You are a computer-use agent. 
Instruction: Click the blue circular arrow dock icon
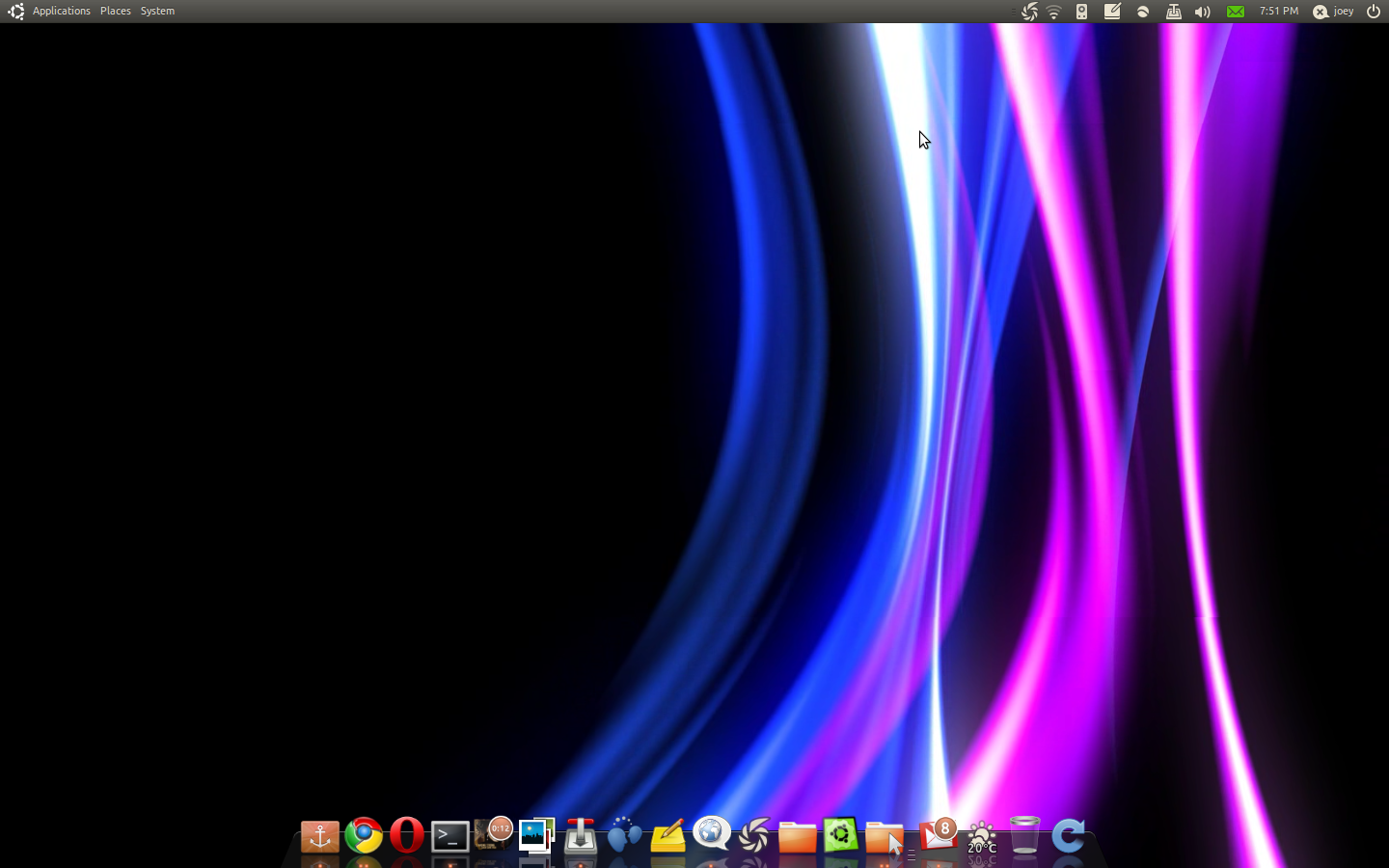pos(1068,835)
